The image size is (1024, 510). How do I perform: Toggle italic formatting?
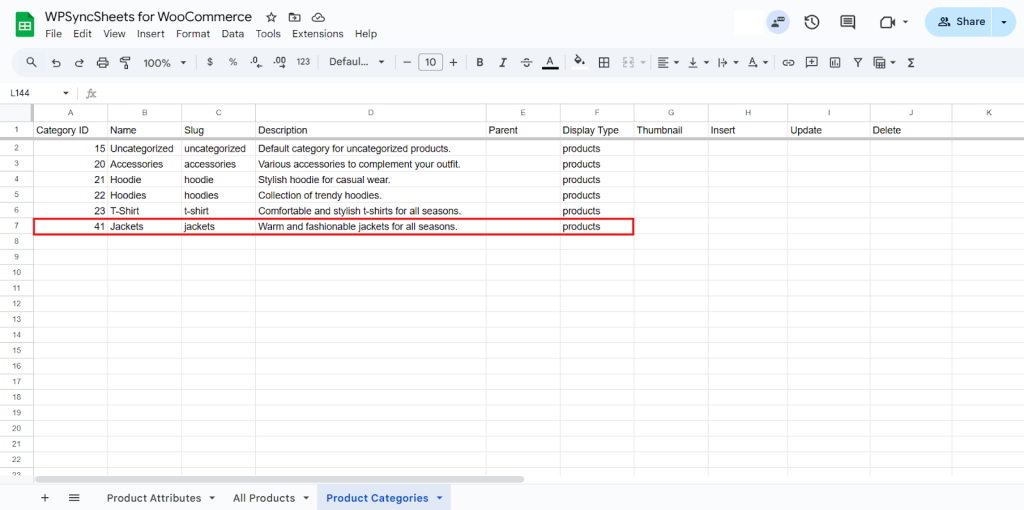click(x=503, y=63)
